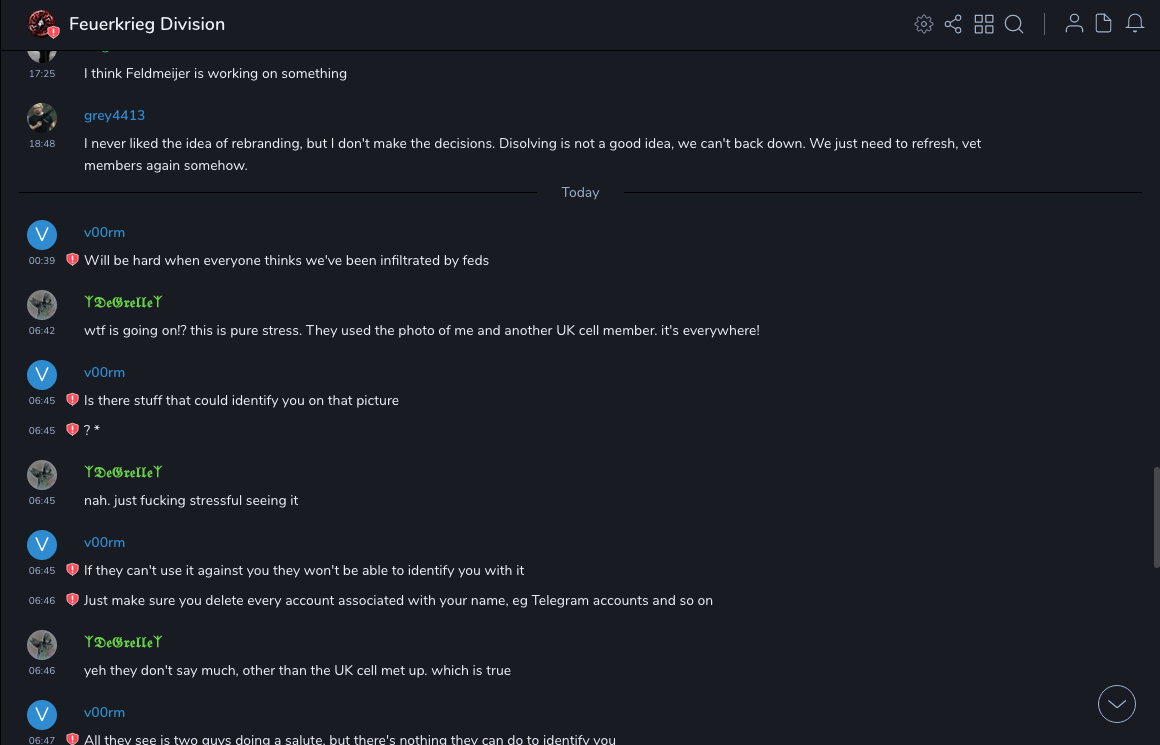Jump to latest with the down-chevron button

click(1117, 704)
